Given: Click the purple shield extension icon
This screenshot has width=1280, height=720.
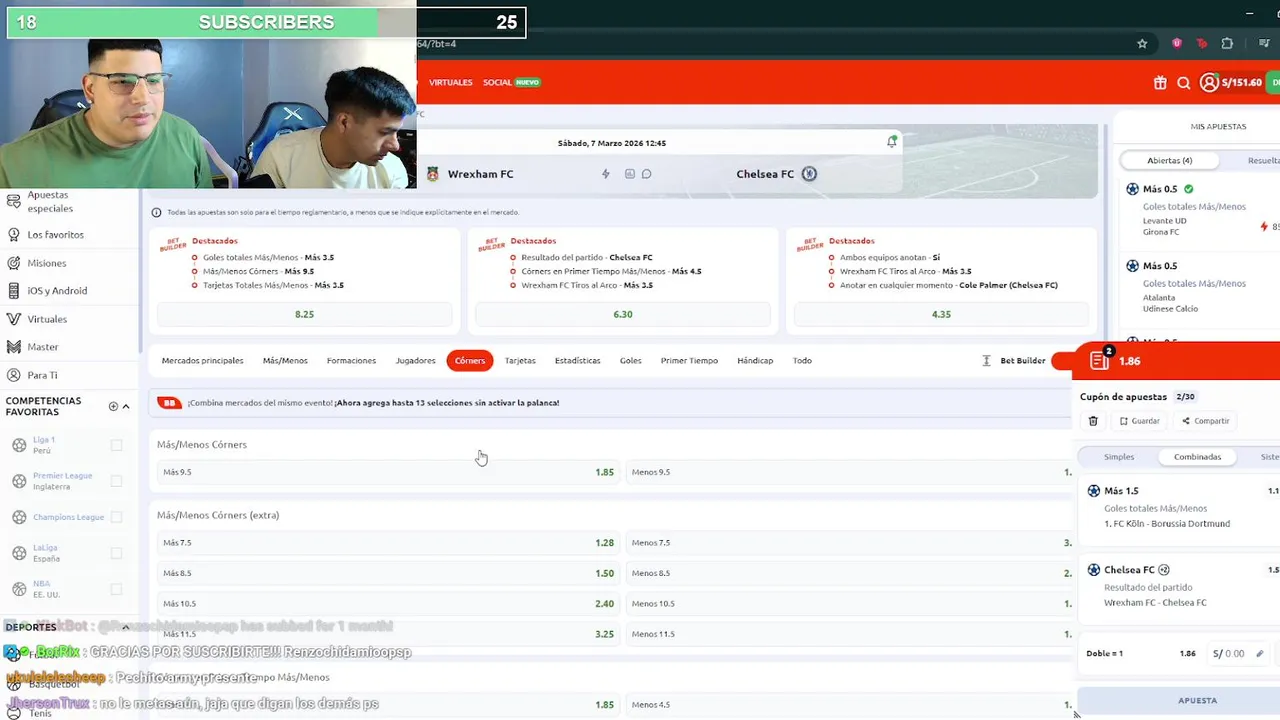Looking at the screenshot, I should [1177, 43].
